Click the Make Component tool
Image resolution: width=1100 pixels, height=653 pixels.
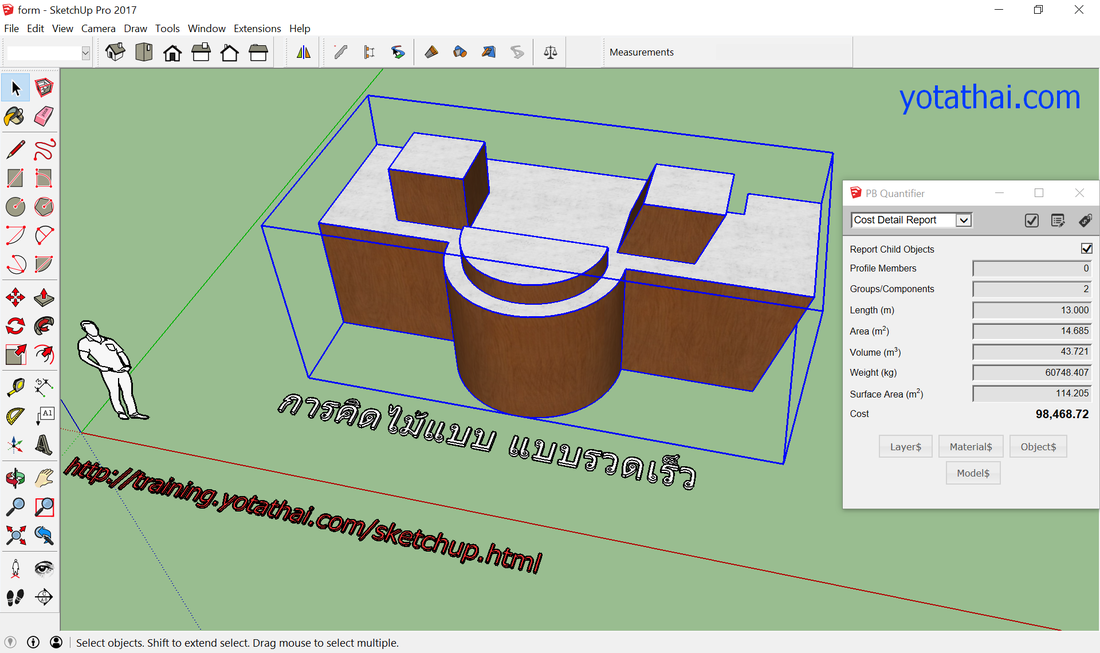(x=43, y=88)
